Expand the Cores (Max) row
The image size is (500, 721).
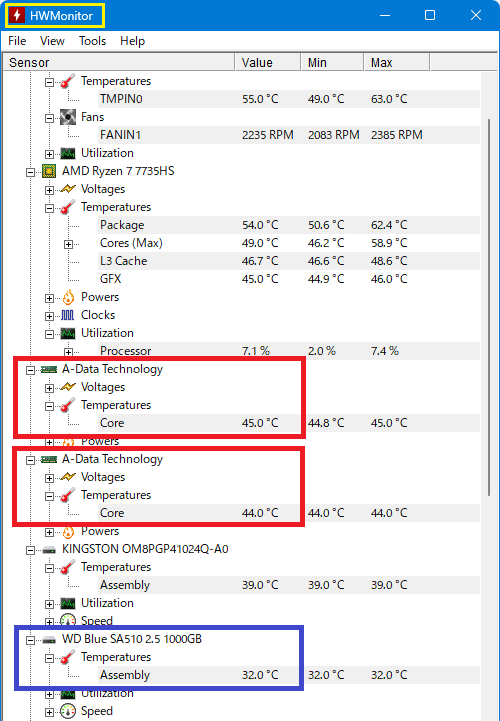pyautogui.click(x=68, y=244)
